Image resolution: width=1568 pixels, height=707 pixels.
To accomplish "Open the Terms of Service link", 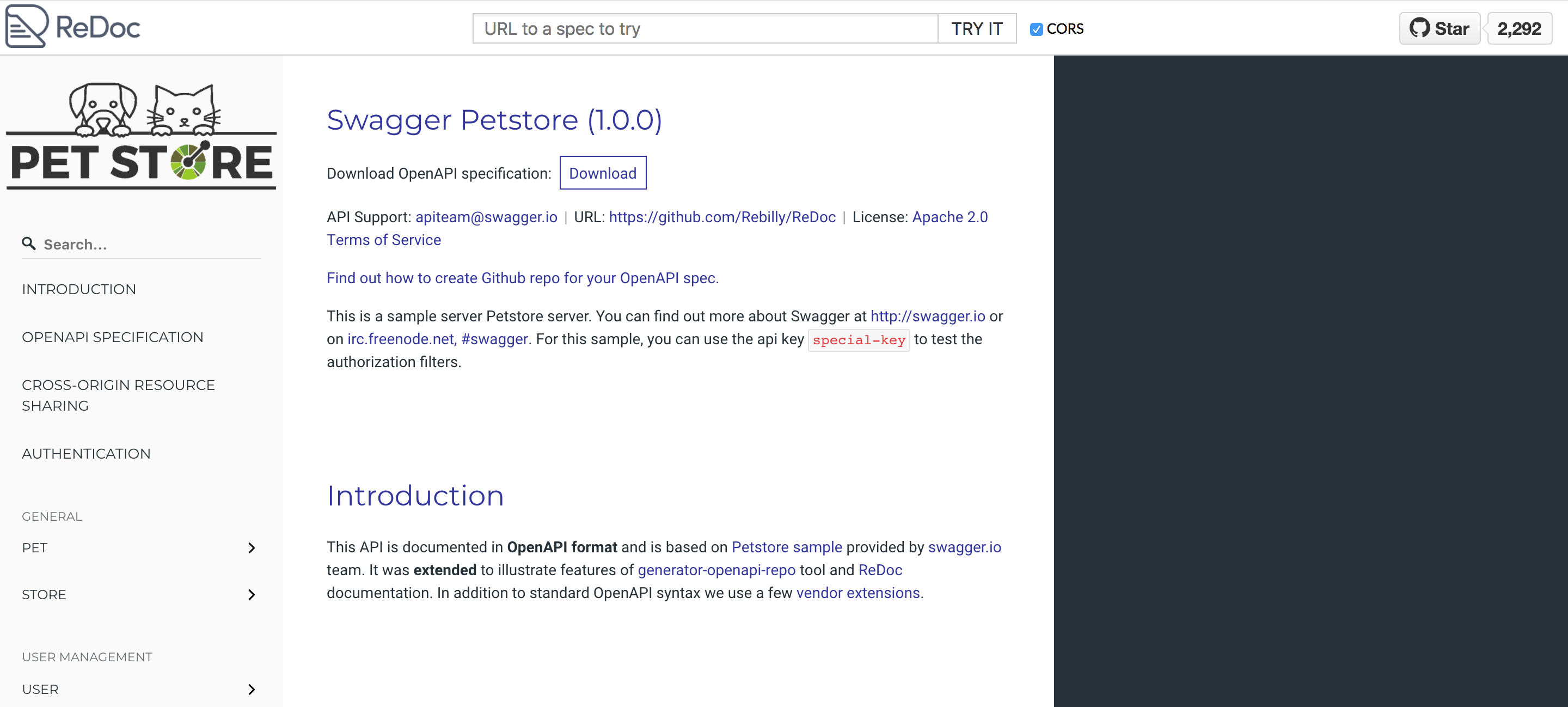I will pyautogui.click(x=383, y=240).
